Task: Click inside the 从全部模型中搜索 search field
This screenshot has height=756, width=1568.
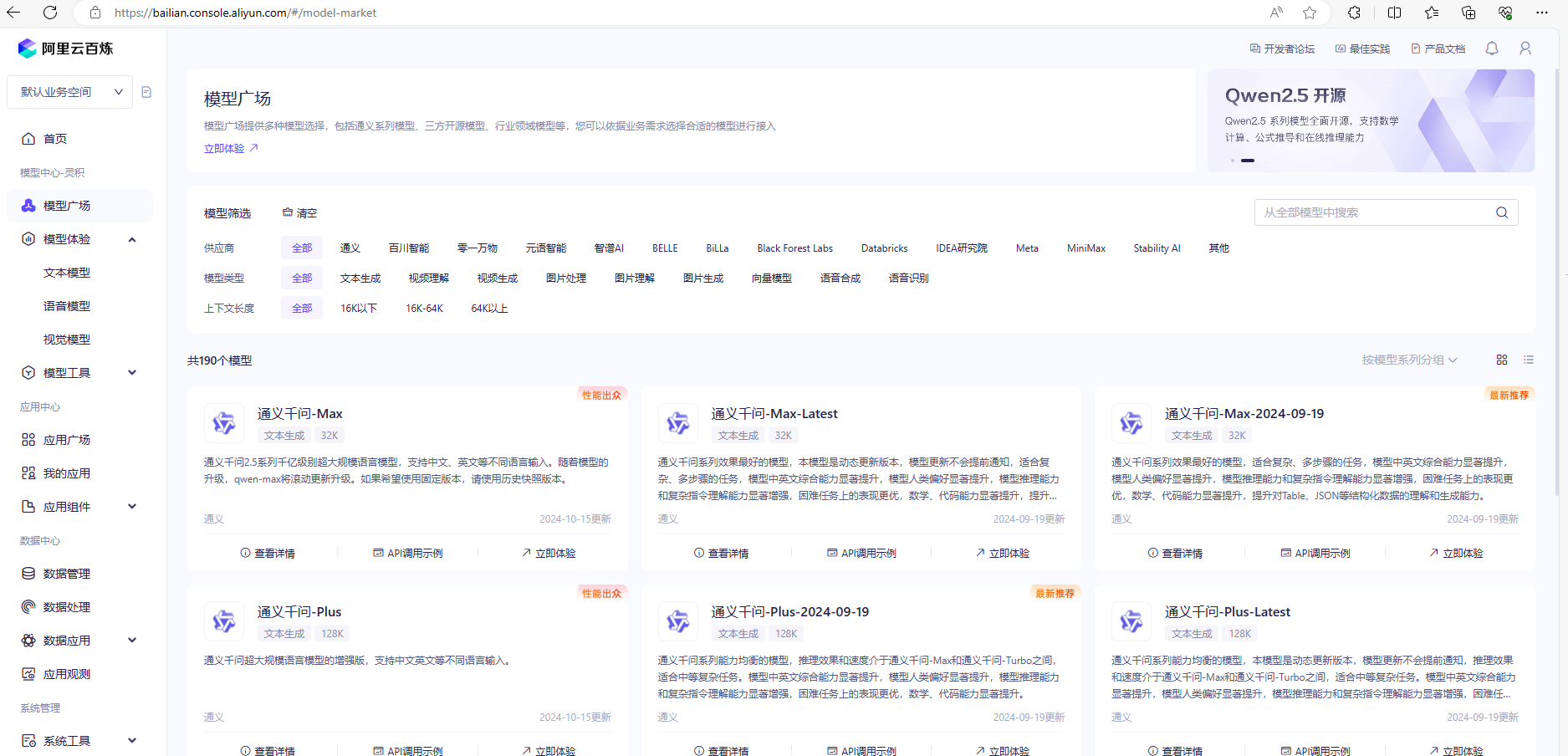Action: pyautogui.click(x=1376, y=212)
